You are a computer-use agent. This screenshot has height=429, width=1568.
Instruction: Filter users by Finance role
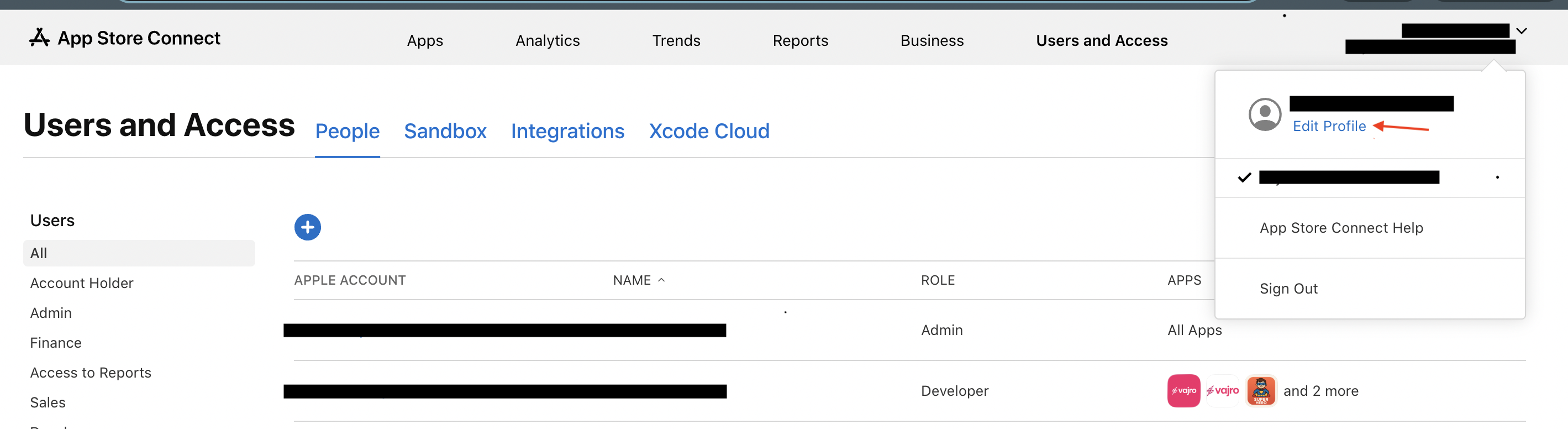click(55, 343)
